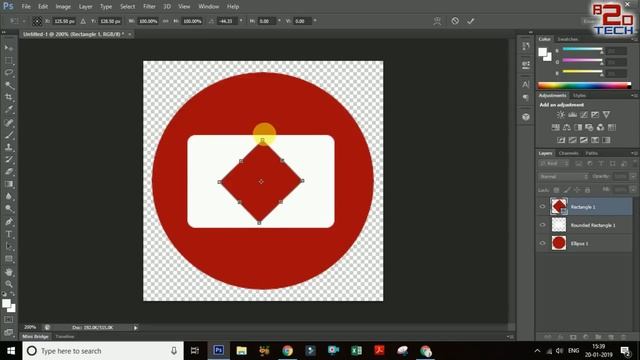Switch to the Swatches tab
Image resolution: width=640 pixels, height=360 pixels.
(568, 39)
